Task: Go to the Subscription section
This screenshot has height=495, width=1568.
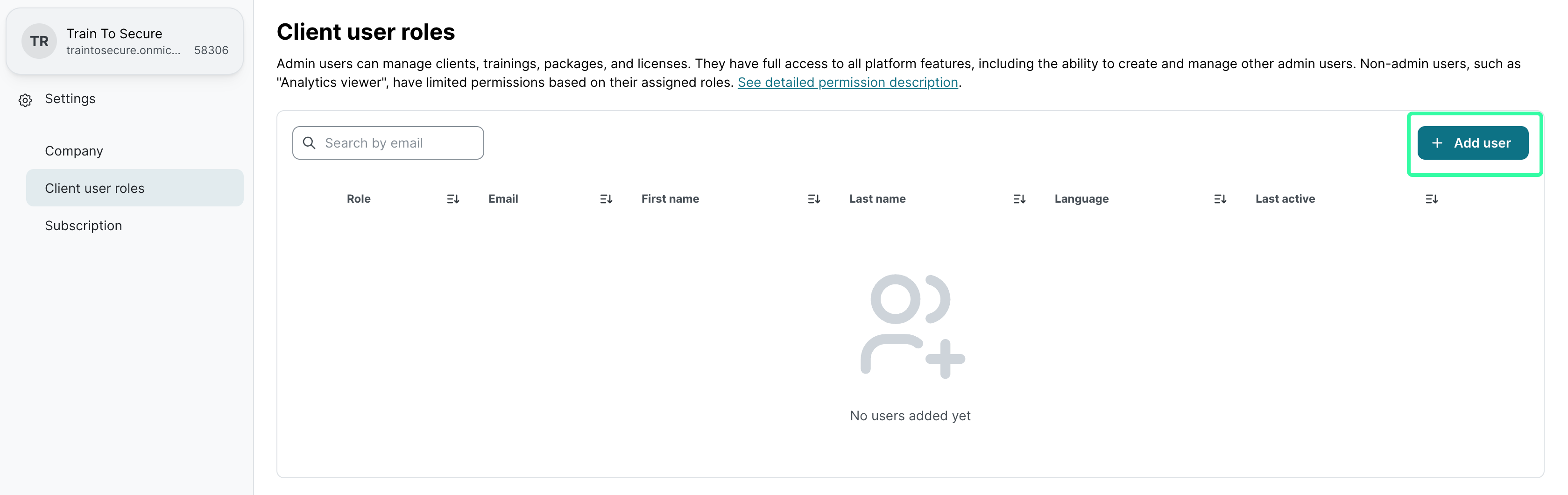Action: 84,226
